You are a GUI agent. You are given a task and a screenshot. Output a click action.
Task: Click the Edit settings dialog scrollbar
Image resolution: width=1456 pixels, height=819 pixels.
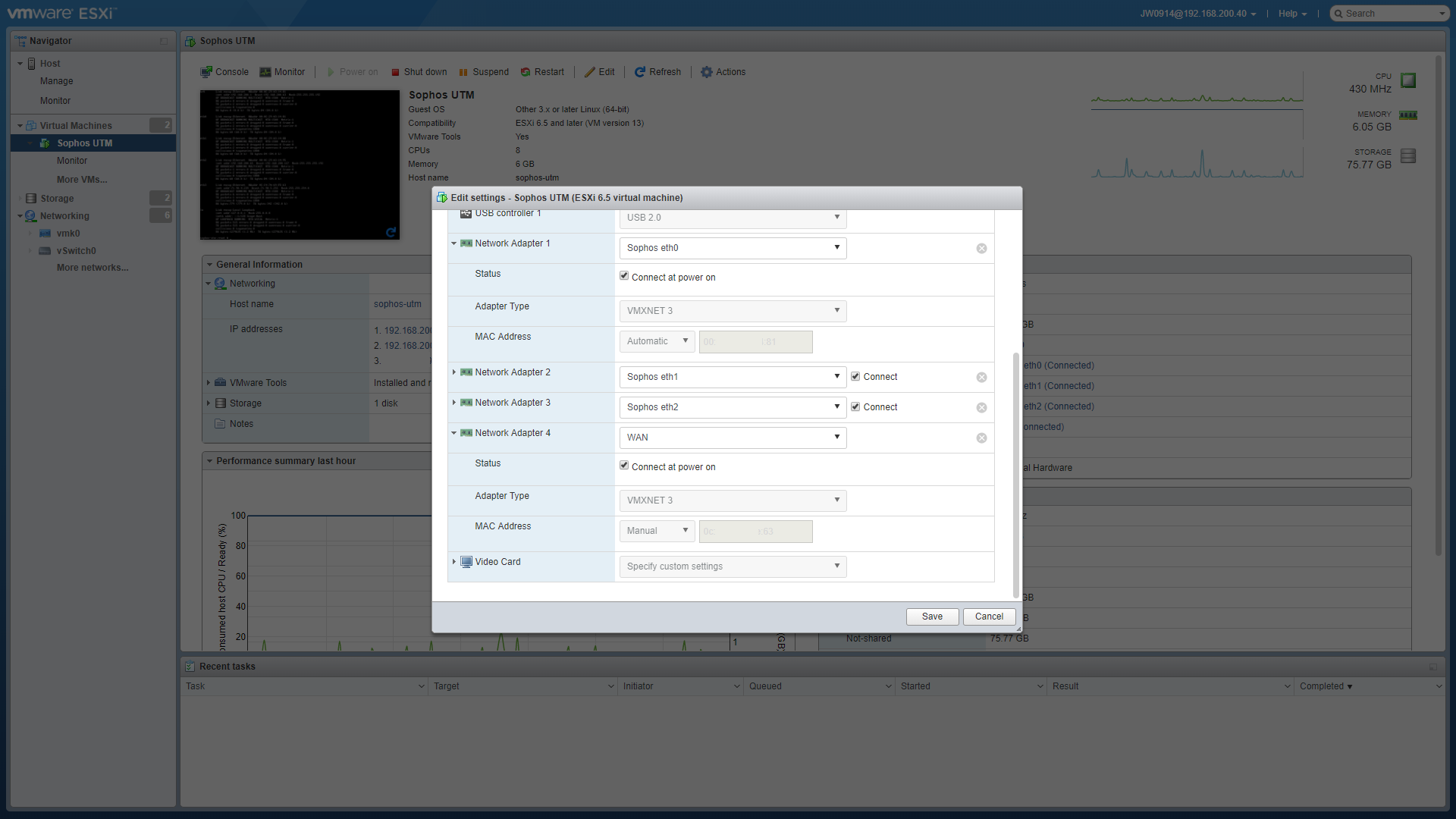tap(1016, 475)
